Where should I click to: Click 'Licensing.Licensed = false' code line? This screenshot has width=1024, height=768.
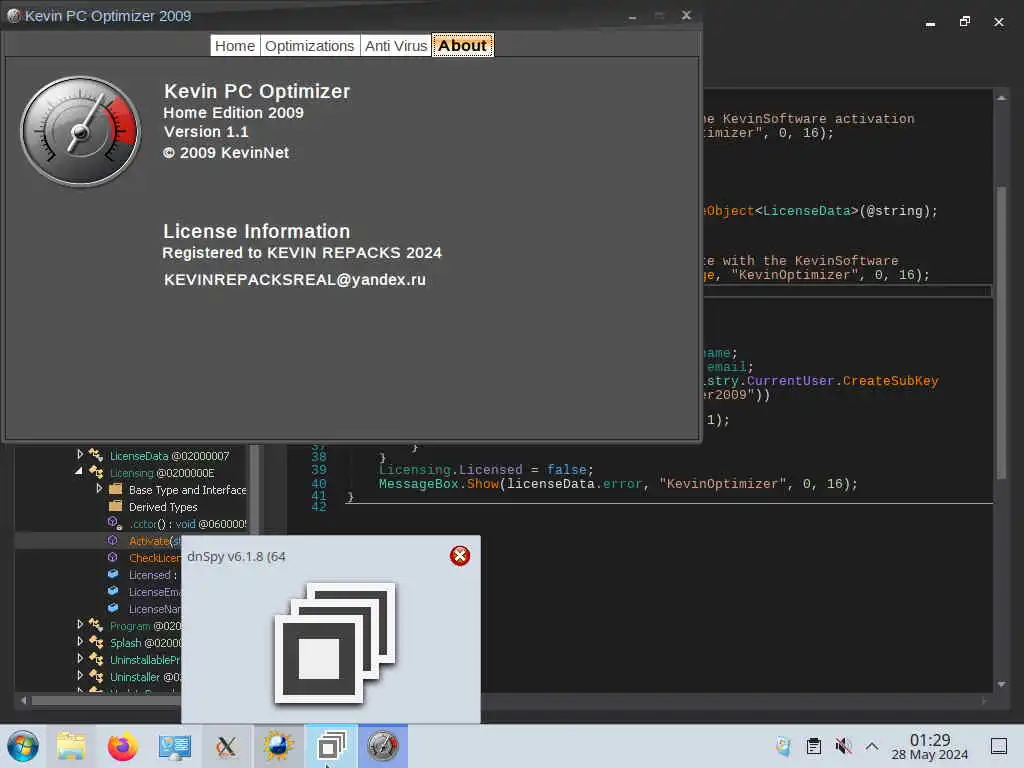click(x=486, y=470)
